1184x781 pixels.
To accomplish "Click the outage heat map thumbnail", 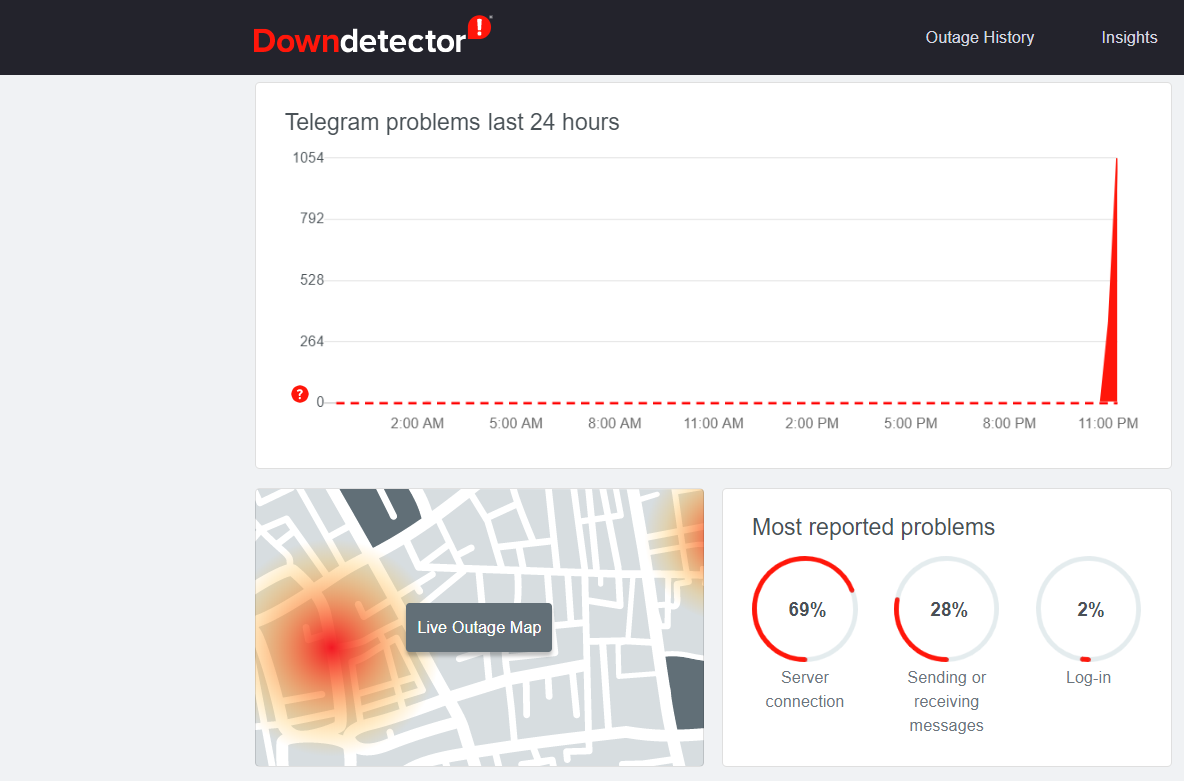I will (x=479, y=627).
